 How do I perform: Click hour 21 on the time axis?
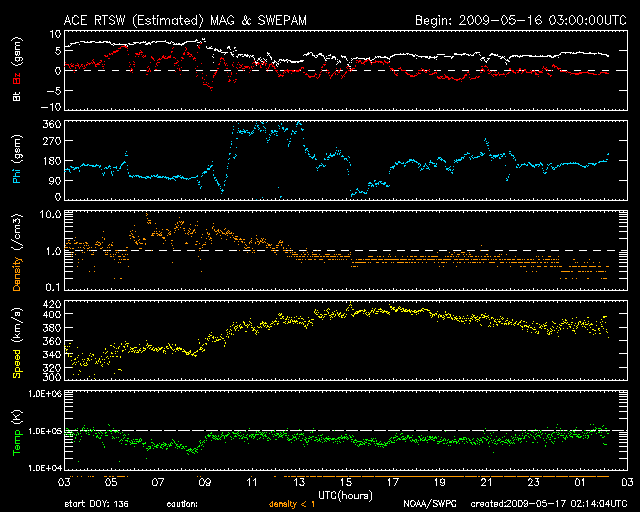(x=484, y=481)
